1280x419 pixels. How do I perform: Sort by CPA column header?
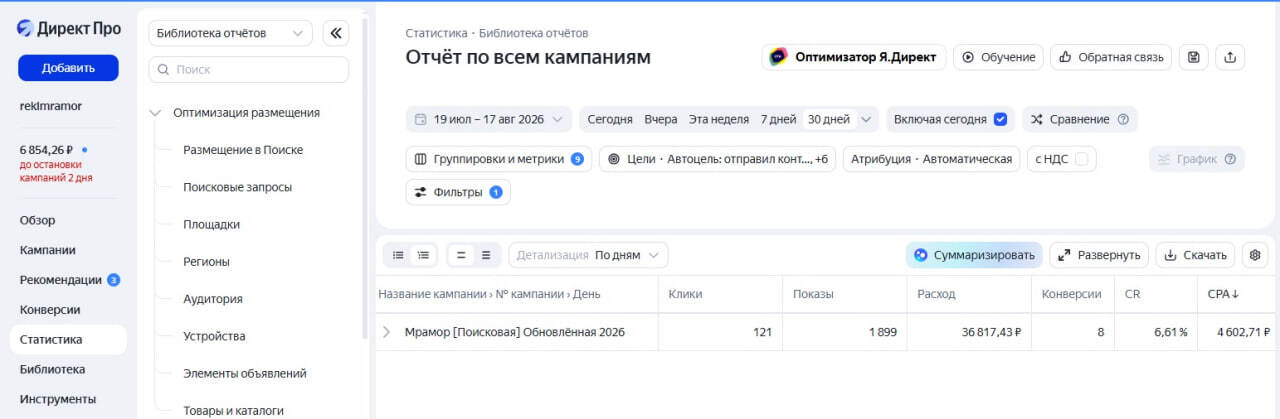(1223, 294)
